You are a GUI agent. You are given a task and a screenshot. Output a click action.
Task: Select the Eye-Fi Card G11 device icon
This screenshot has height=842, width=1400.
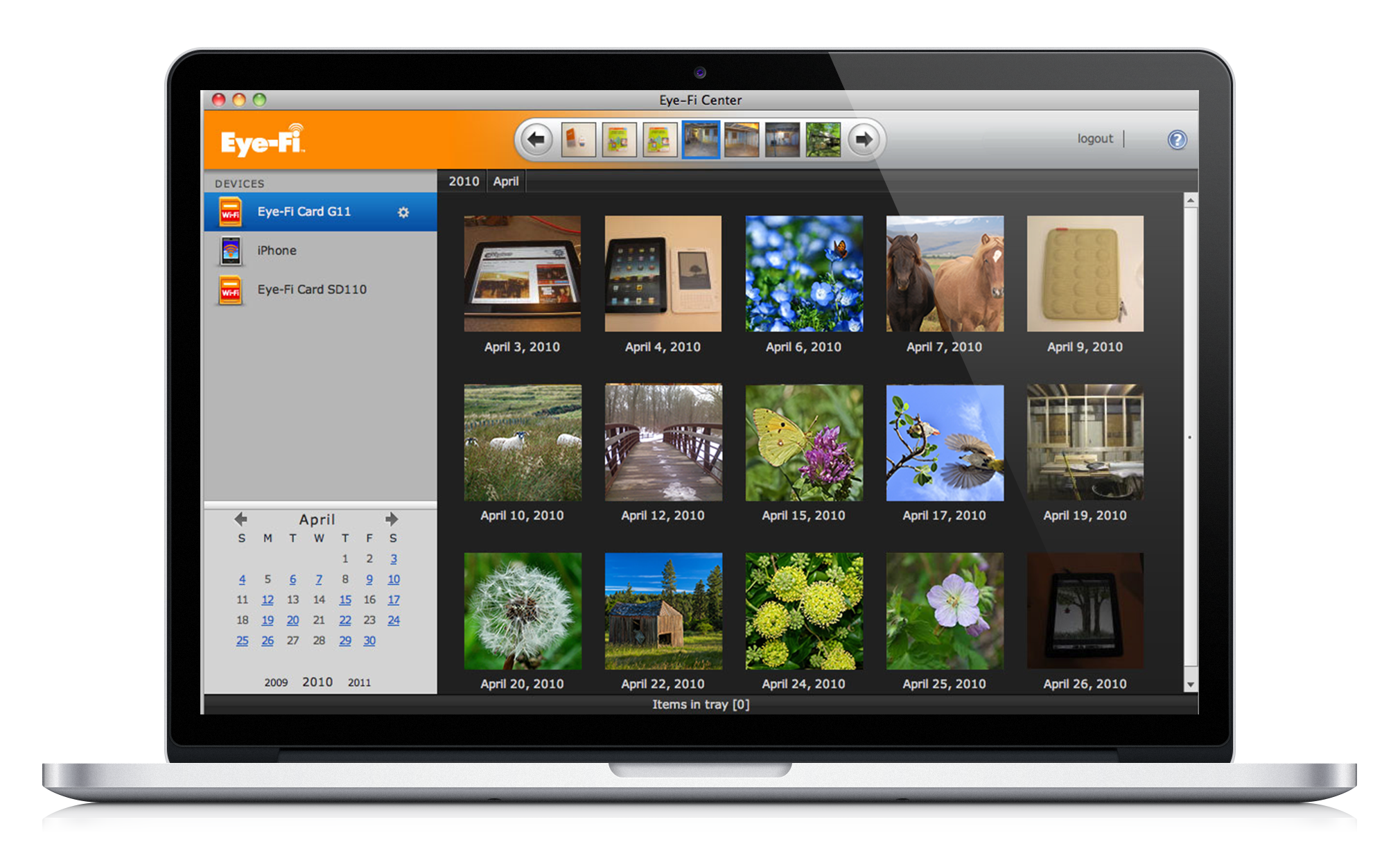pos(230,212)
